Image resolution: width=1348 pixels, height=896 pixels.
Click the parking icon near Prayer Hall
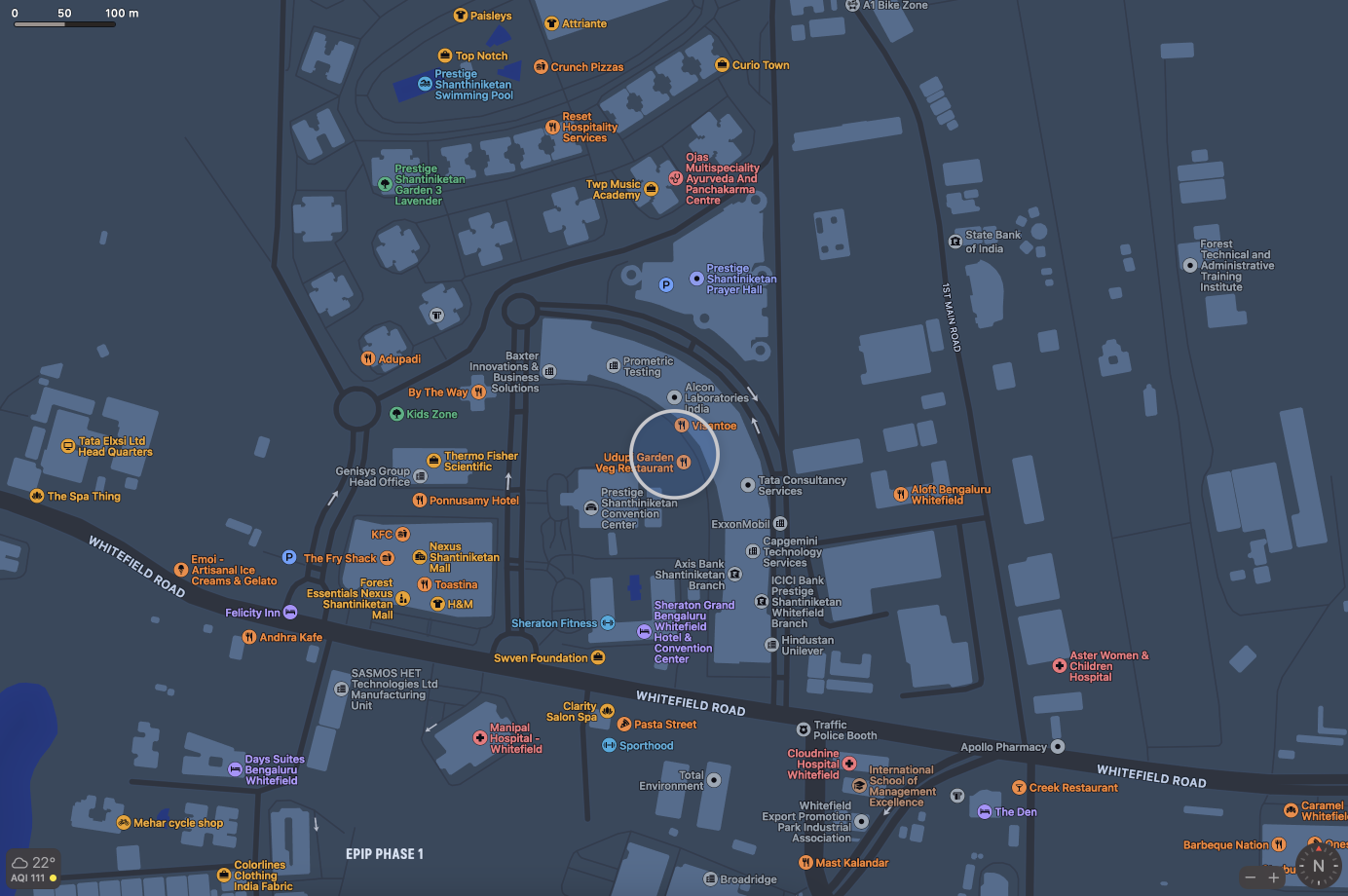(666, 285)
